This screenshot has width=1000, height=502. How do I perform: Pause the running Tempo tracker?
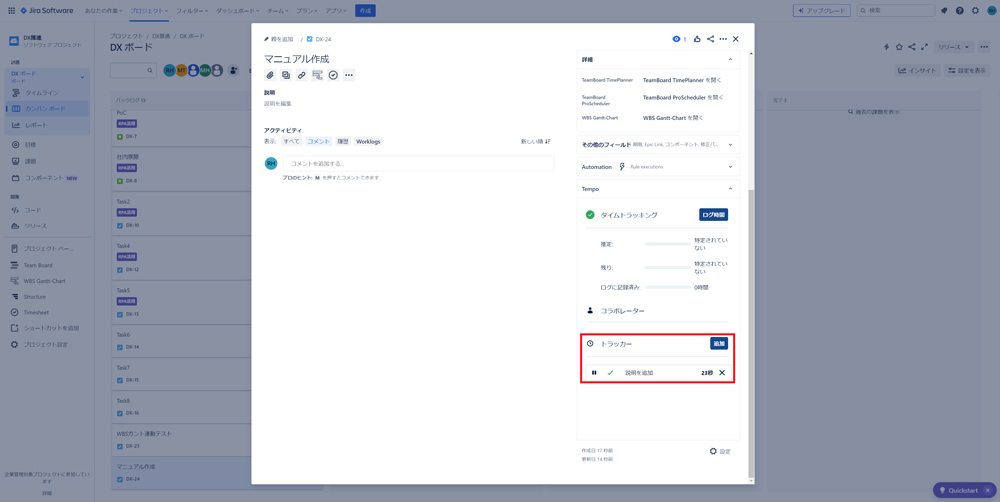pos(594,373)
